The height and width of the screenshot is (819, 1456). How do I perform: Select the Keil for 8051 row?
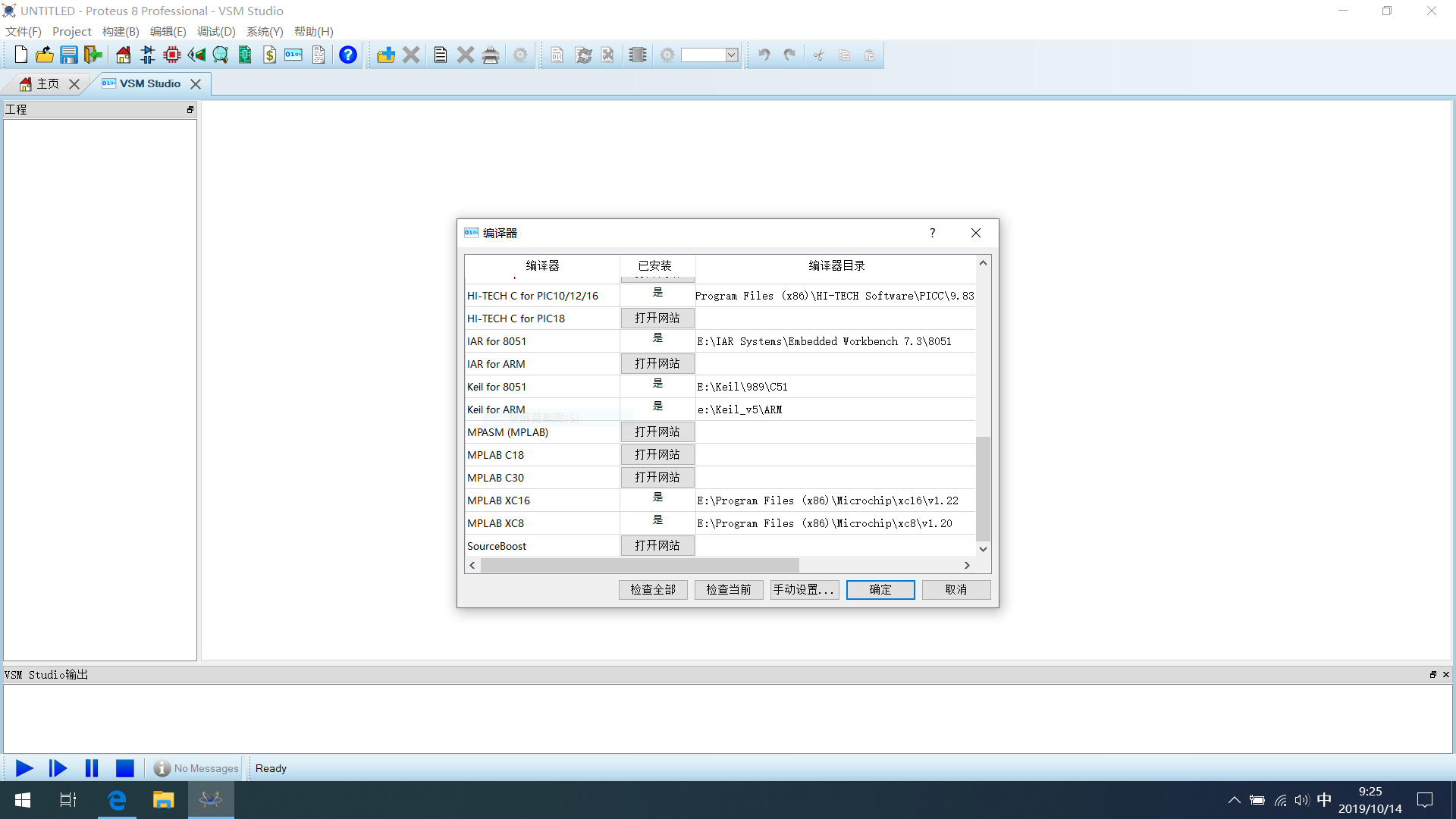pyautogui.click(x=720, y=387)
